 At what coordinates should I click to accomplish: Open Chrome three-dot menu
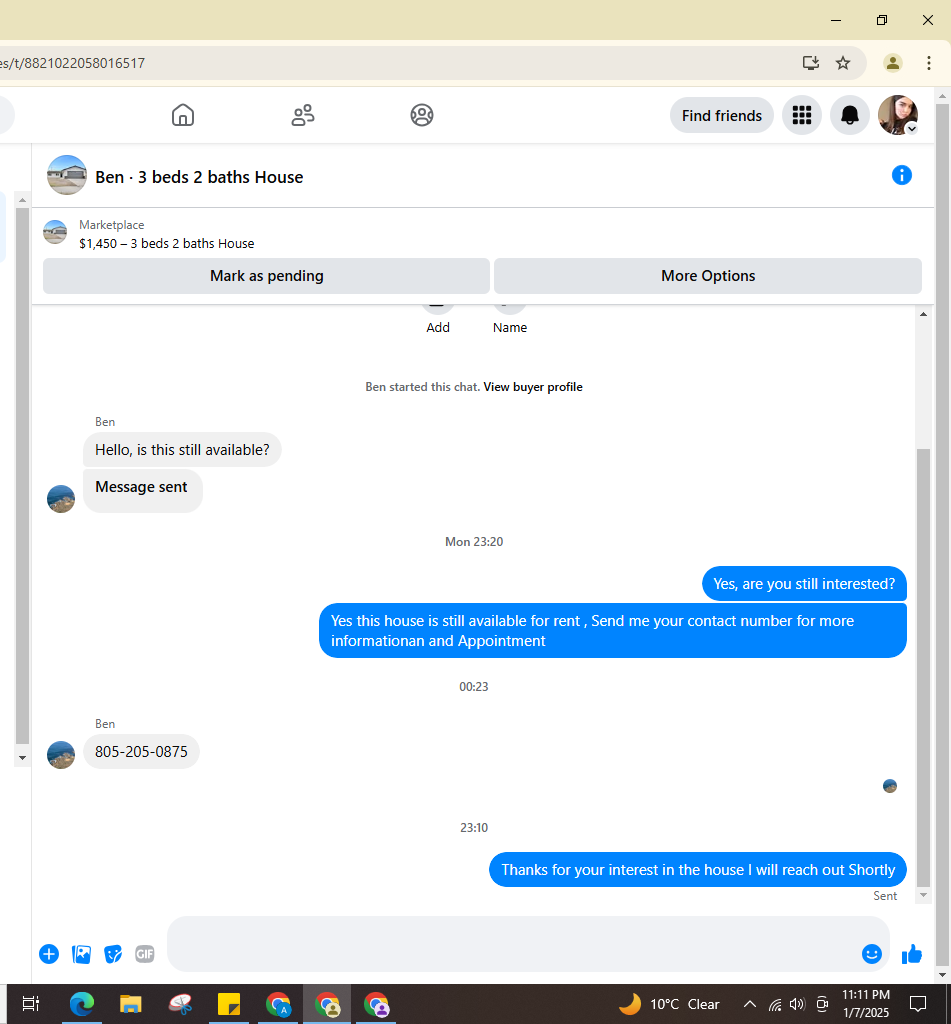pos(929,63)
